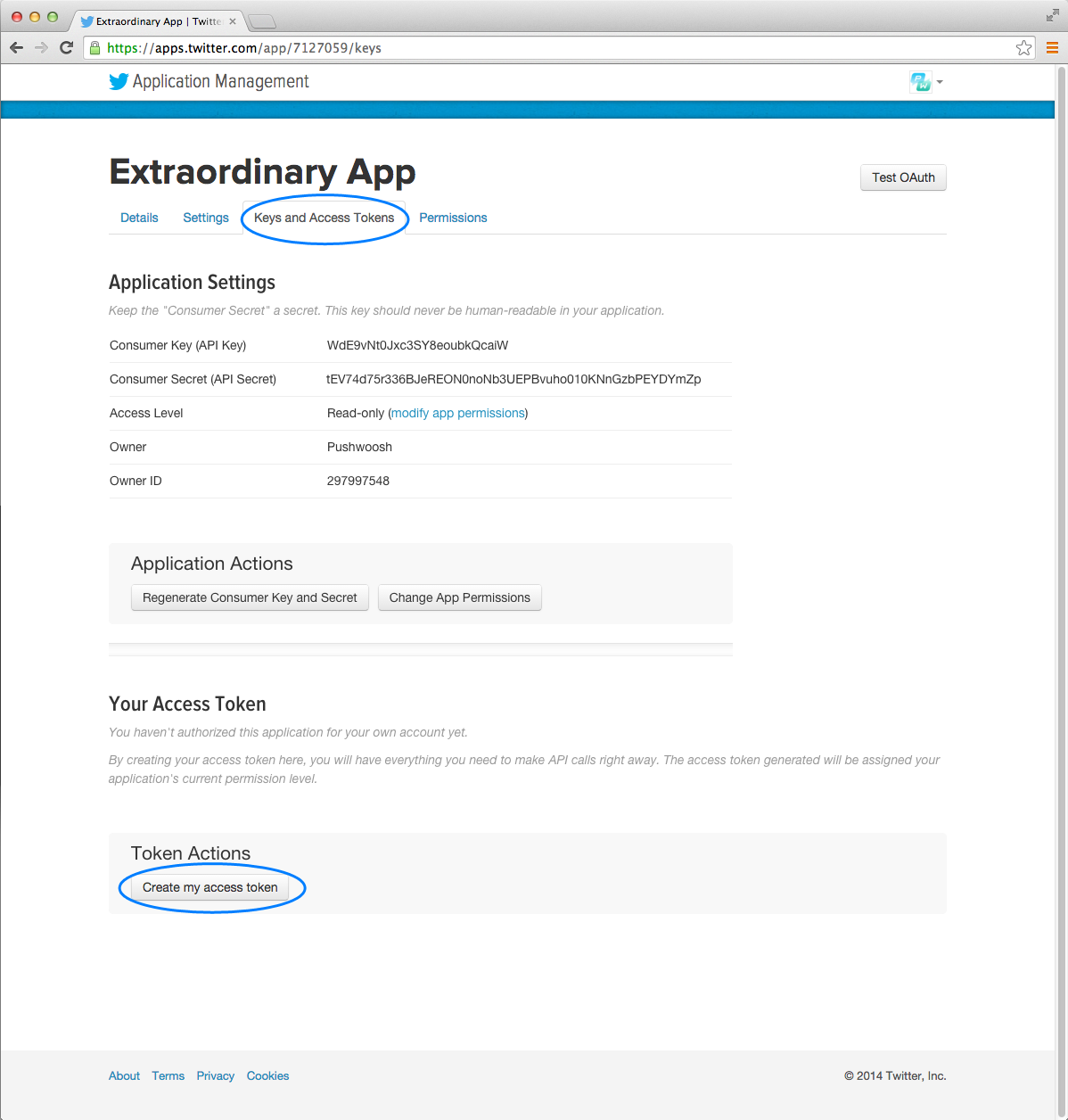Open the Chrome hamburger menu
The image size is (1068, 1120).
1052,48
